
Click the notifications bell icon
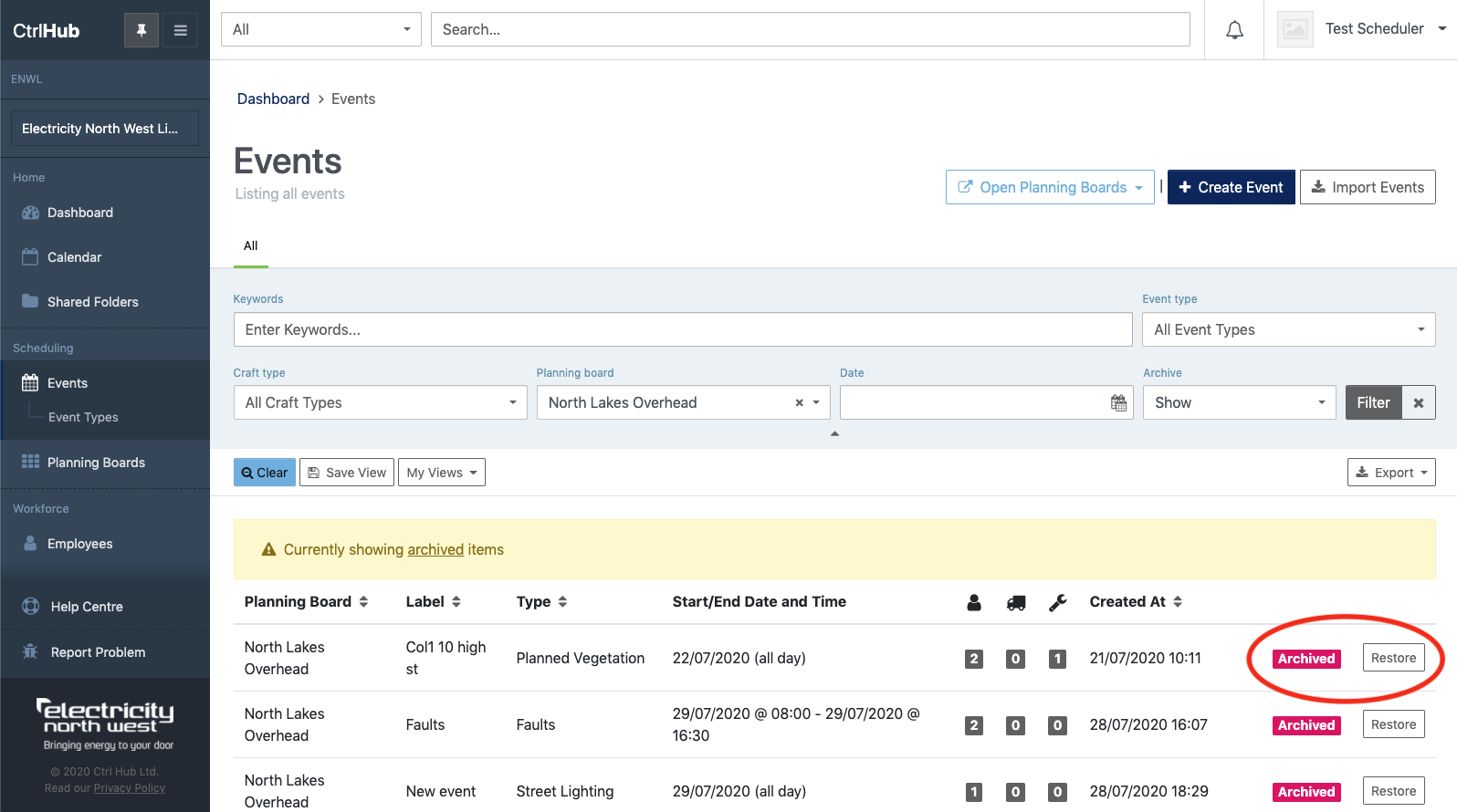1234,30
